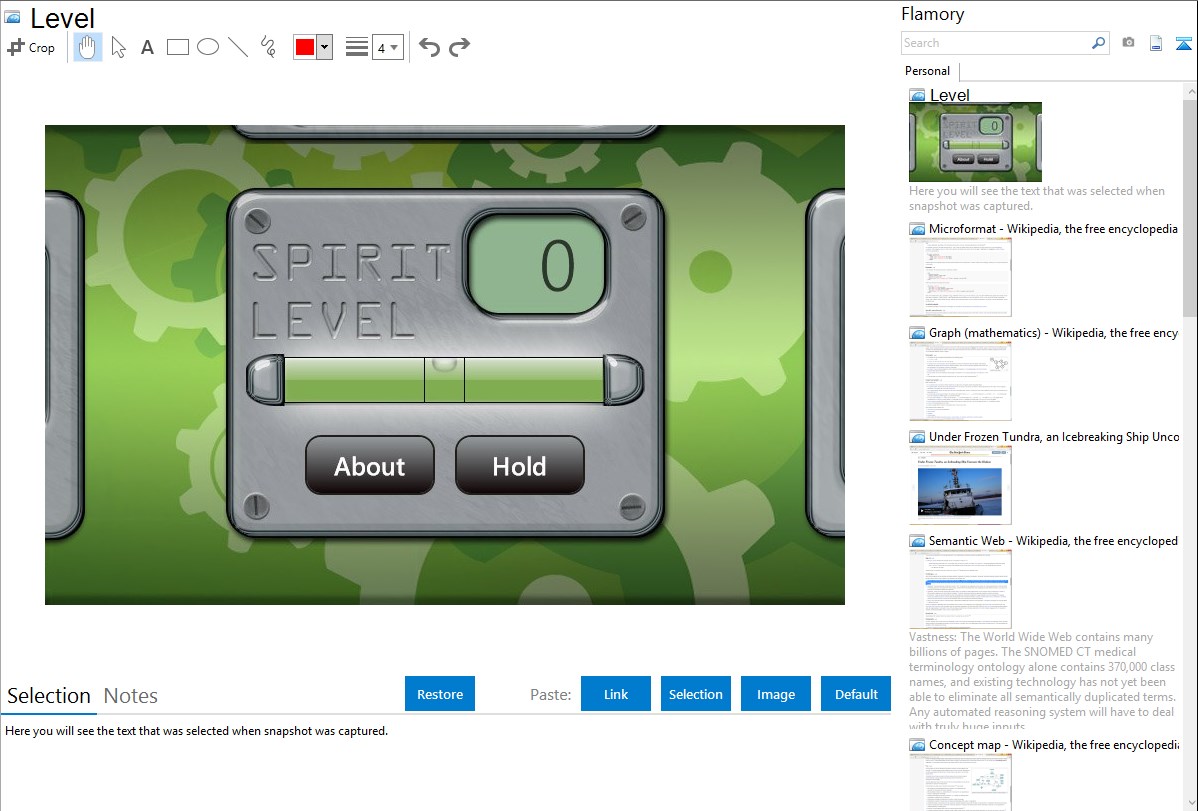Image resolution: width=1198 pixels, height=811 pixels.
Task: Click the snapshot icon beside Level in list
Action: pos(917,96)
